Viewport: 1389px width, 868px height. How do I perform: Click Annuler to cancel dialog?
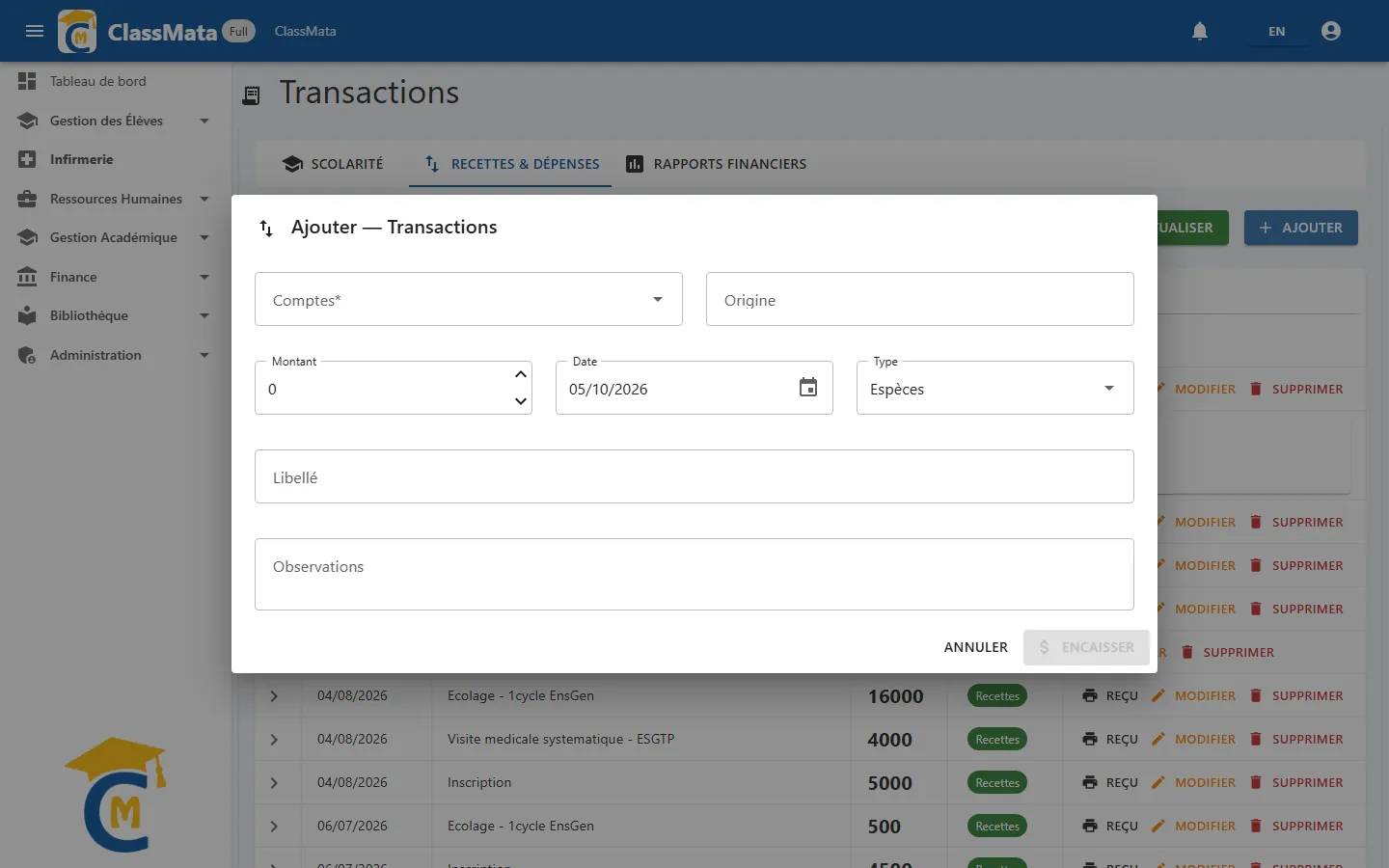tap(975, 647)
